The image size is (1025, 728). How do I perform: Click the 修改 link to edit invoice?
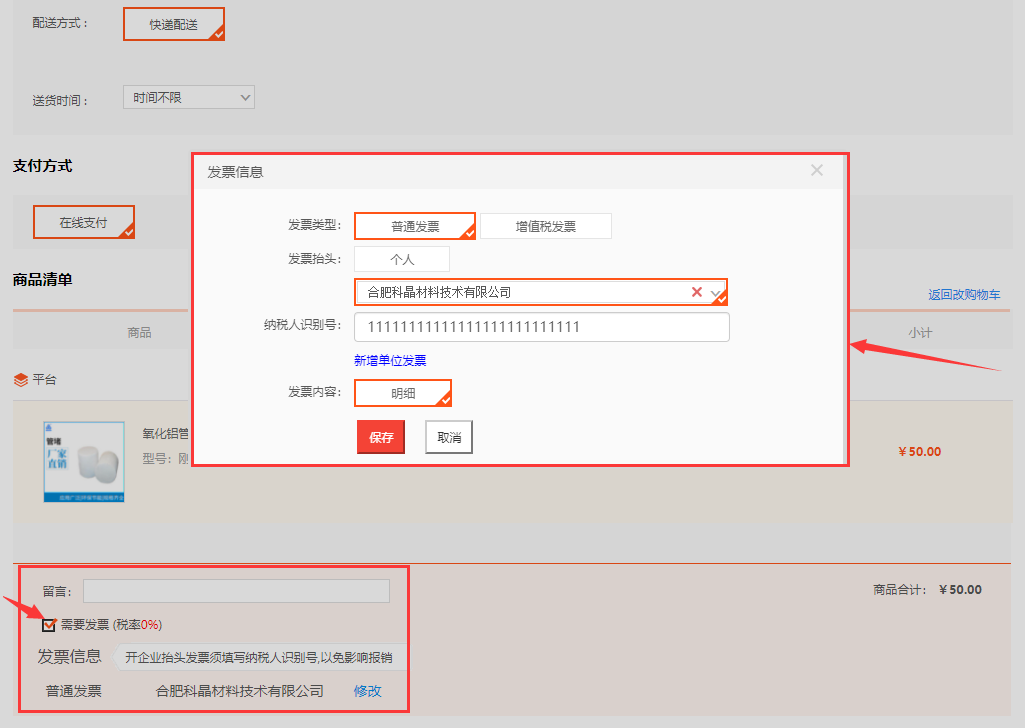(367, 691)
